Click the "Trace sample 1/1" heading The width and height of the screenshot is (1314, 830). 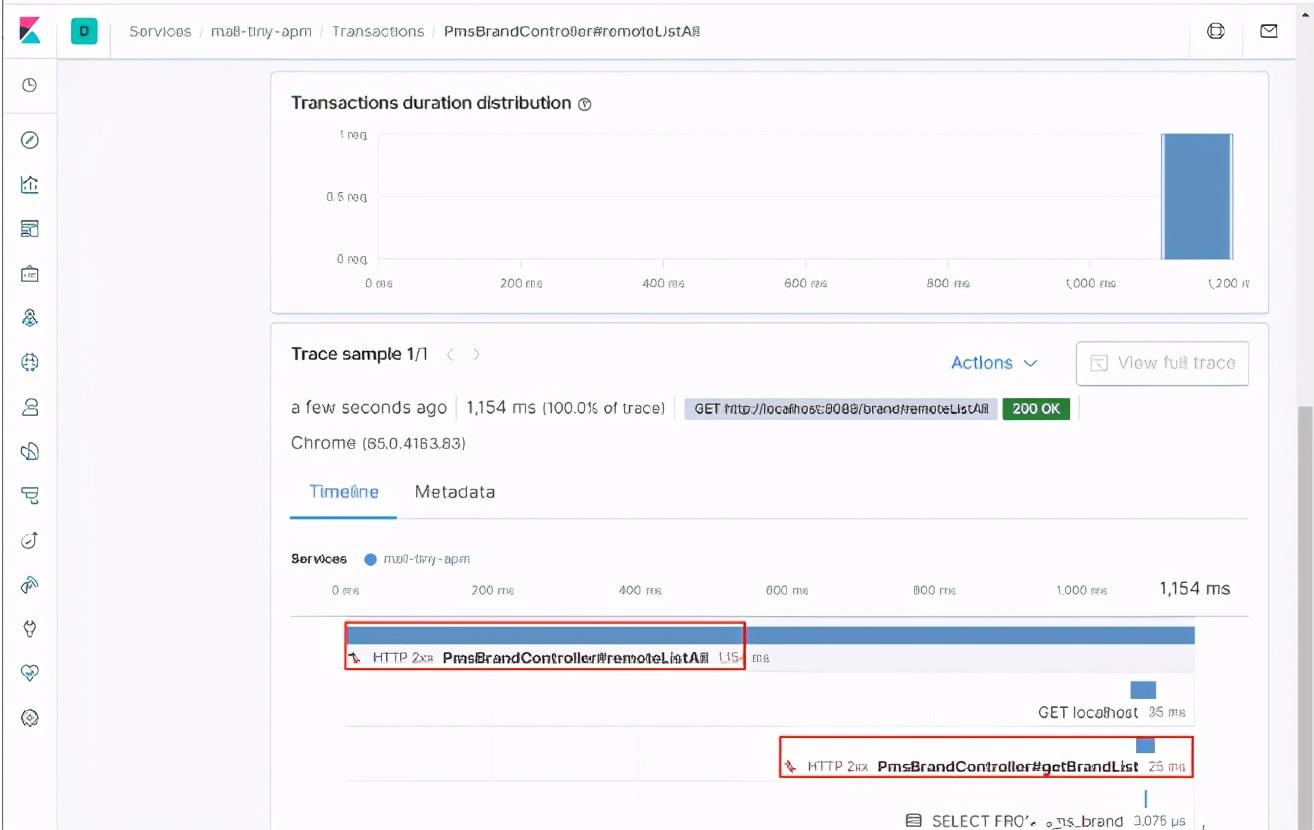click(359, 354)
